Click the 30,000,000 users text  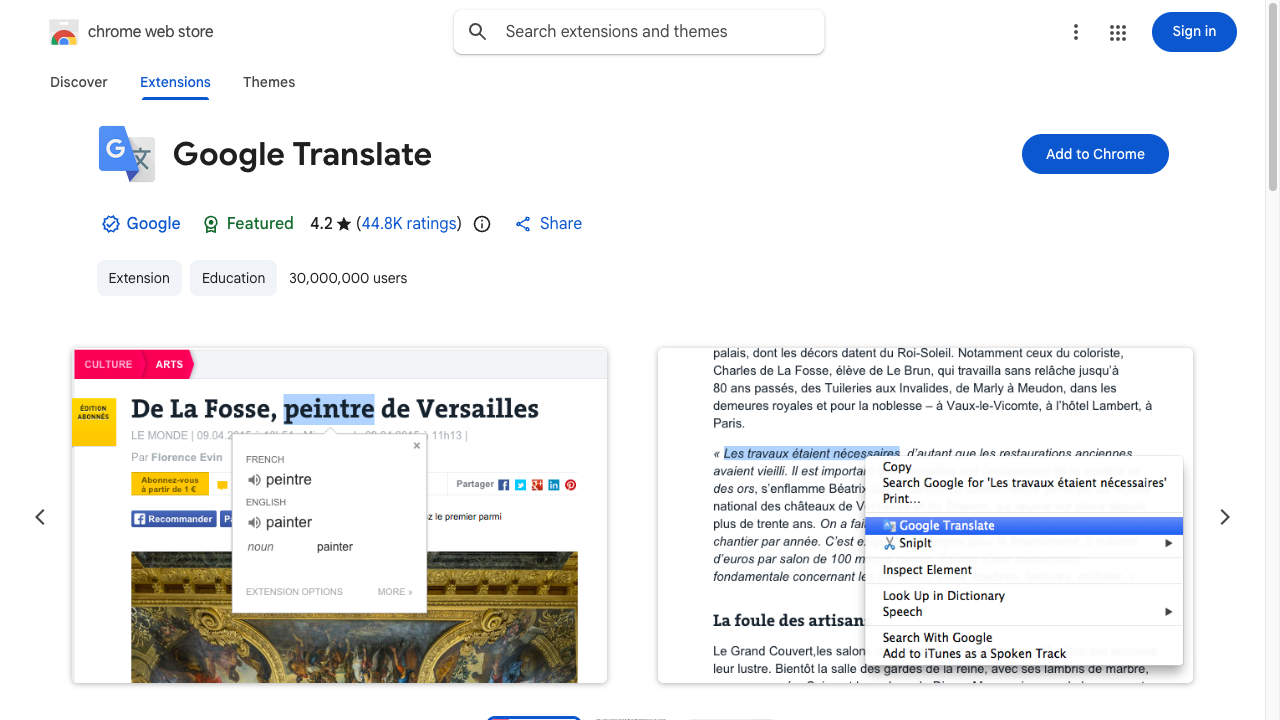[348, 278]
